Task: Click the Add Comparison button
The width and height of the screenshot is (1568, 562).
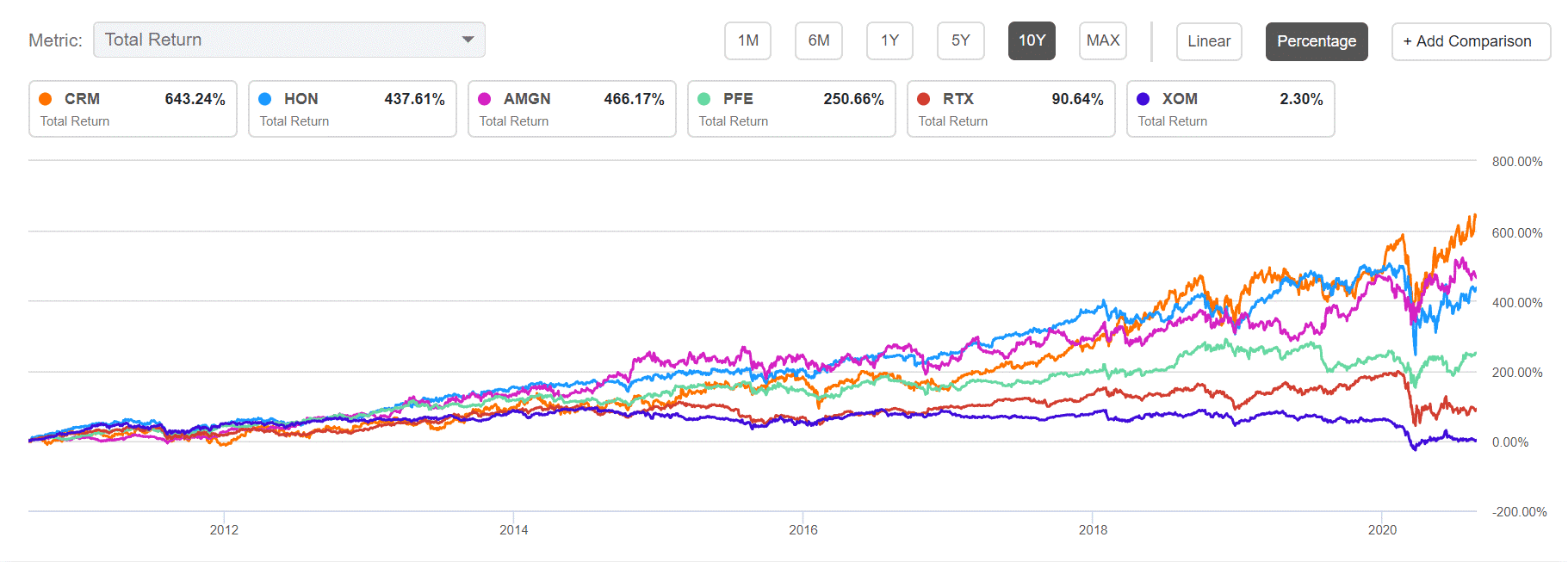Action: point(1471,41)
